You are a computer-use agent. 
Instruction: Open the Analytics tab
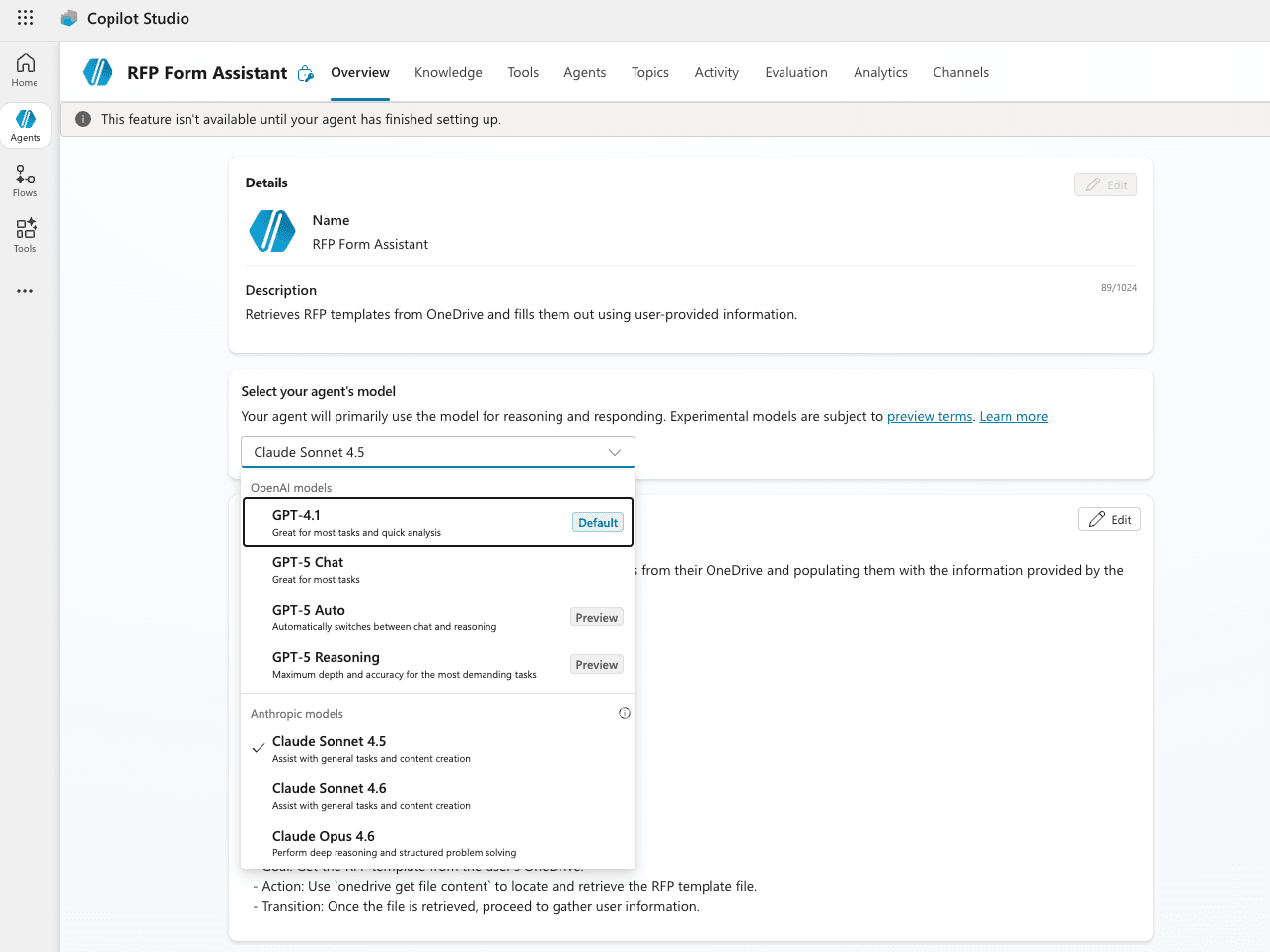880,72
